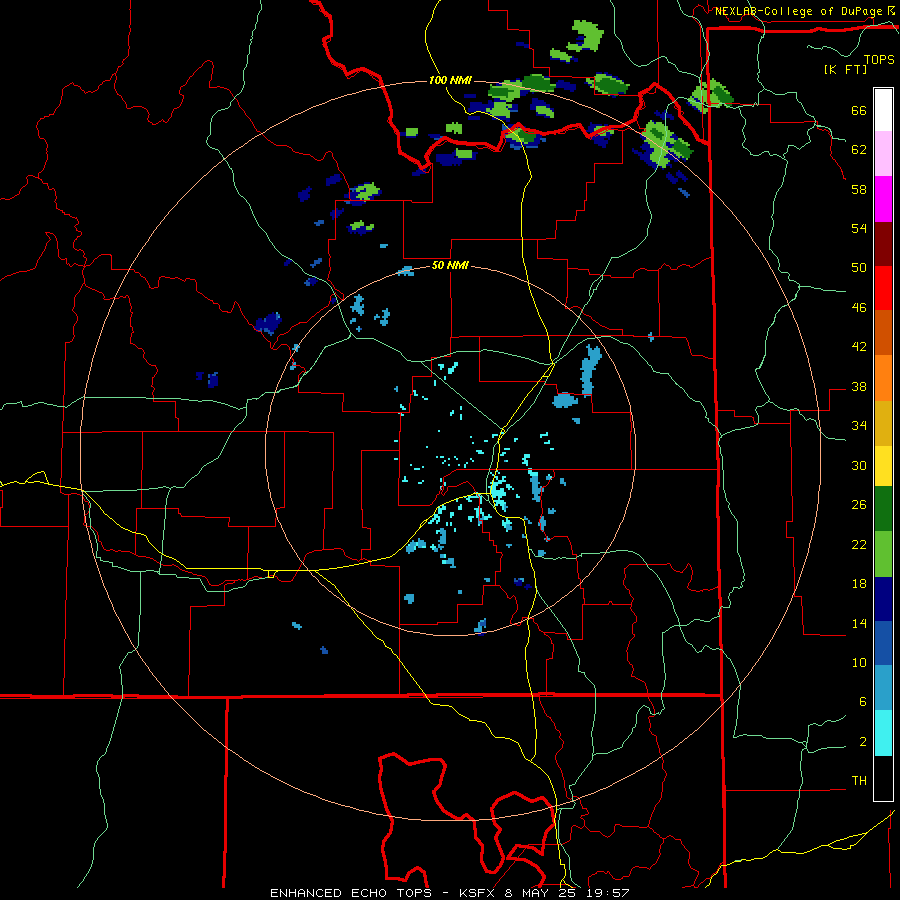
Task: Click legend scale value 54
Action: [859, 228]
